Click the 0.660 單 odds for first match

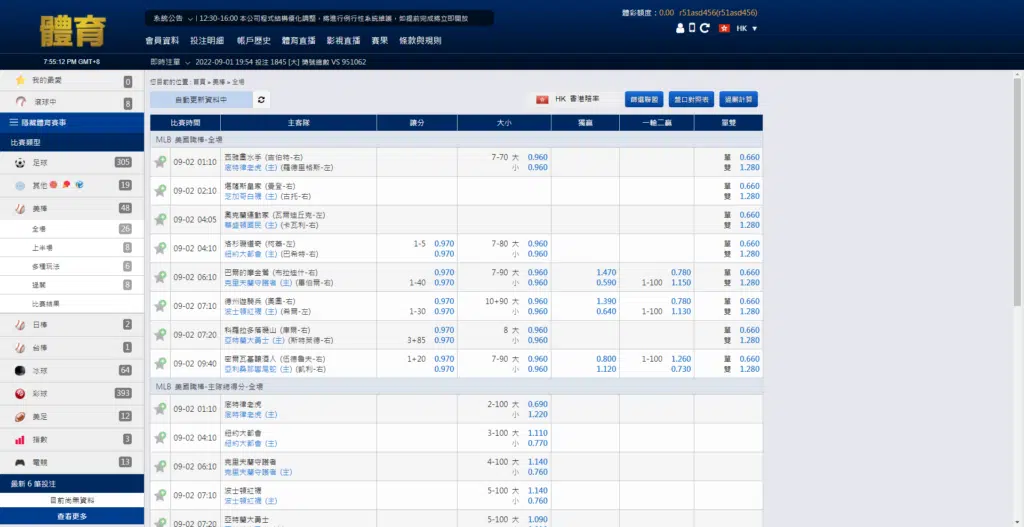click(x=749, y=157)
